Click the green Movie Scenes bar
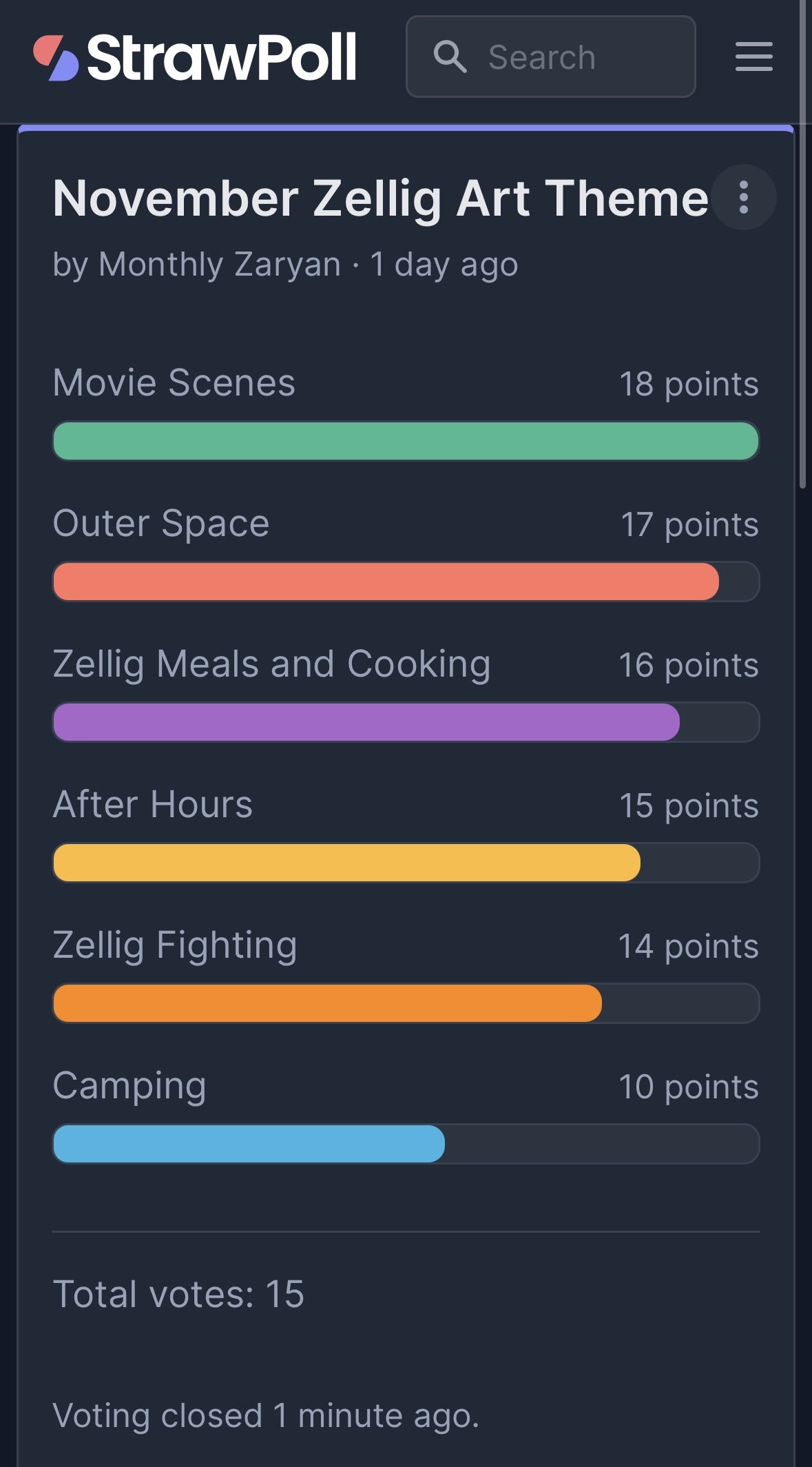The height and width of the screenshot is (1467, 812). click(406, 441)
